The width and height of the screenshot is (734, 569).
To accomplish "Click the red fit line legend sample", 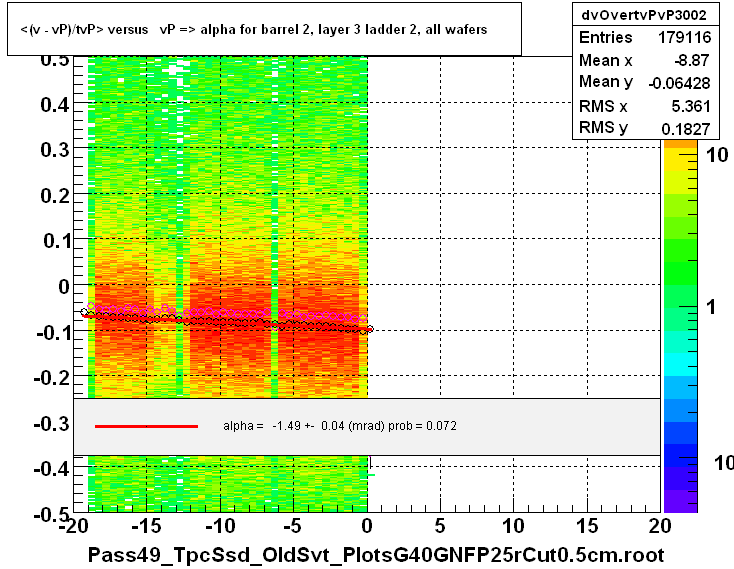I will tap(147, 426).
